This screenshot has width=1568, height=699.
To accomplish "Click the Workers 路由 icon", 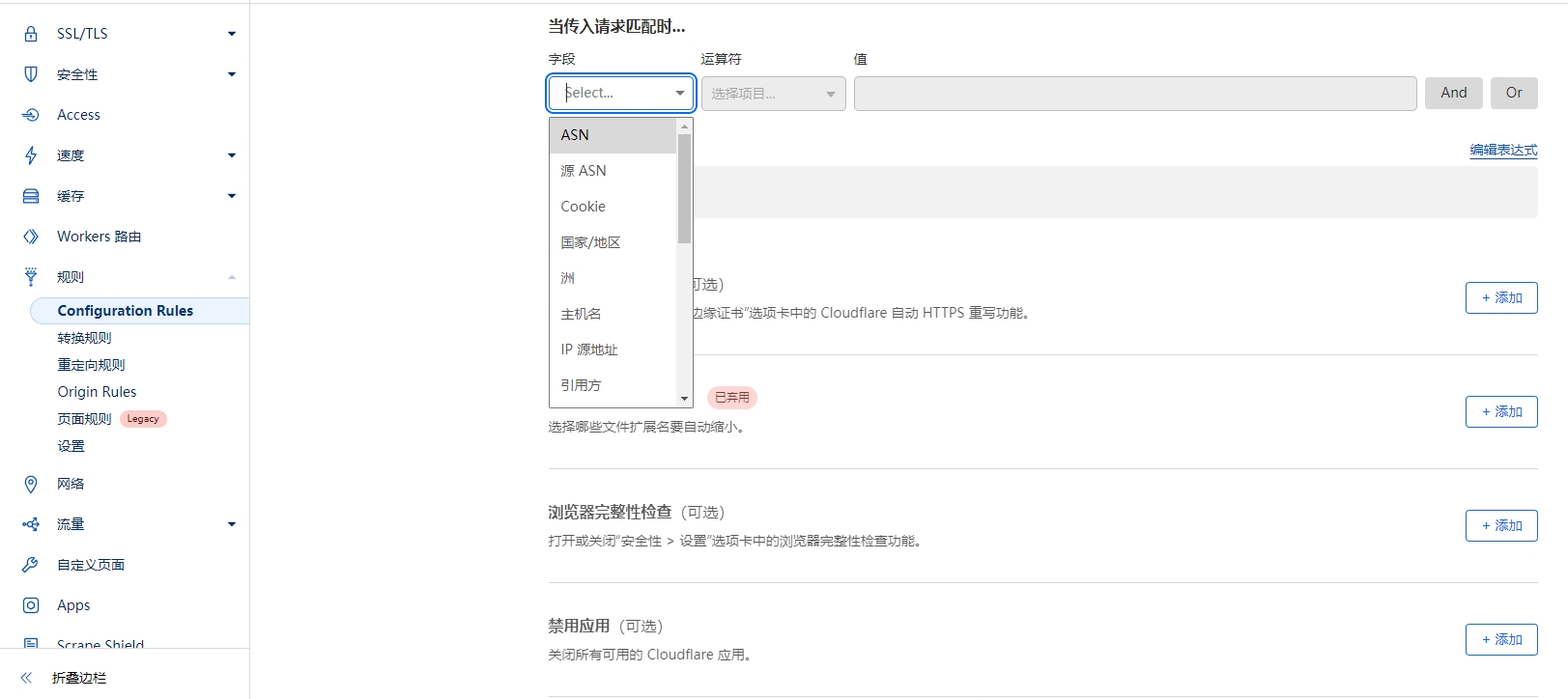I will pos(31,237).
